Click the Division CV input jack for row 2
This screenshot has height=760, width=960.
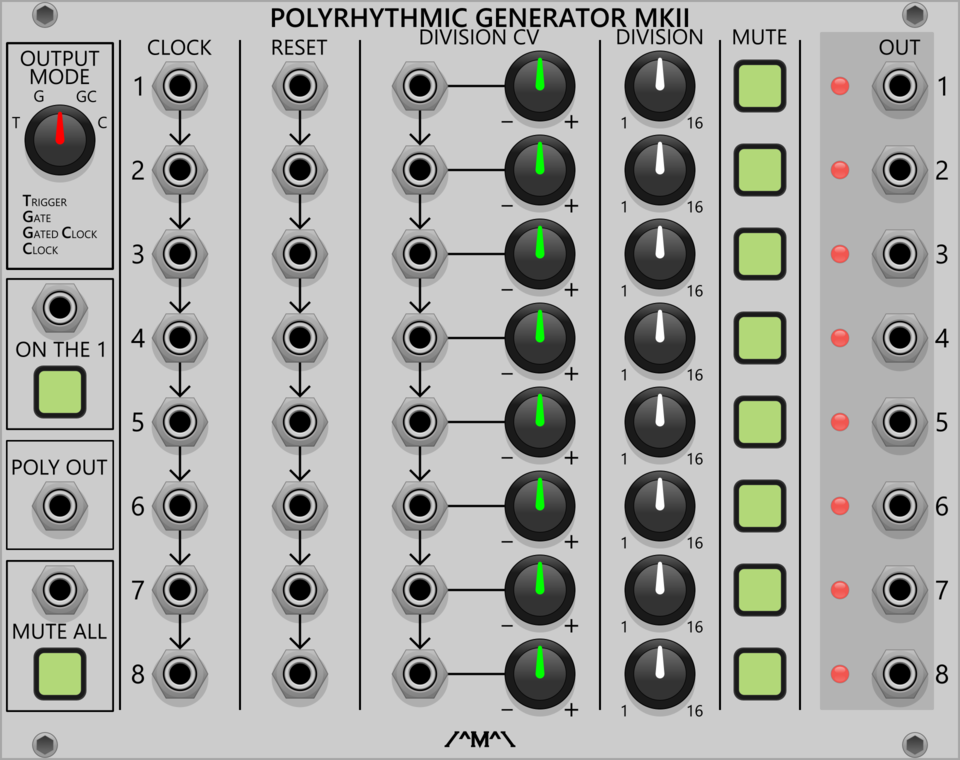[420, 170]
